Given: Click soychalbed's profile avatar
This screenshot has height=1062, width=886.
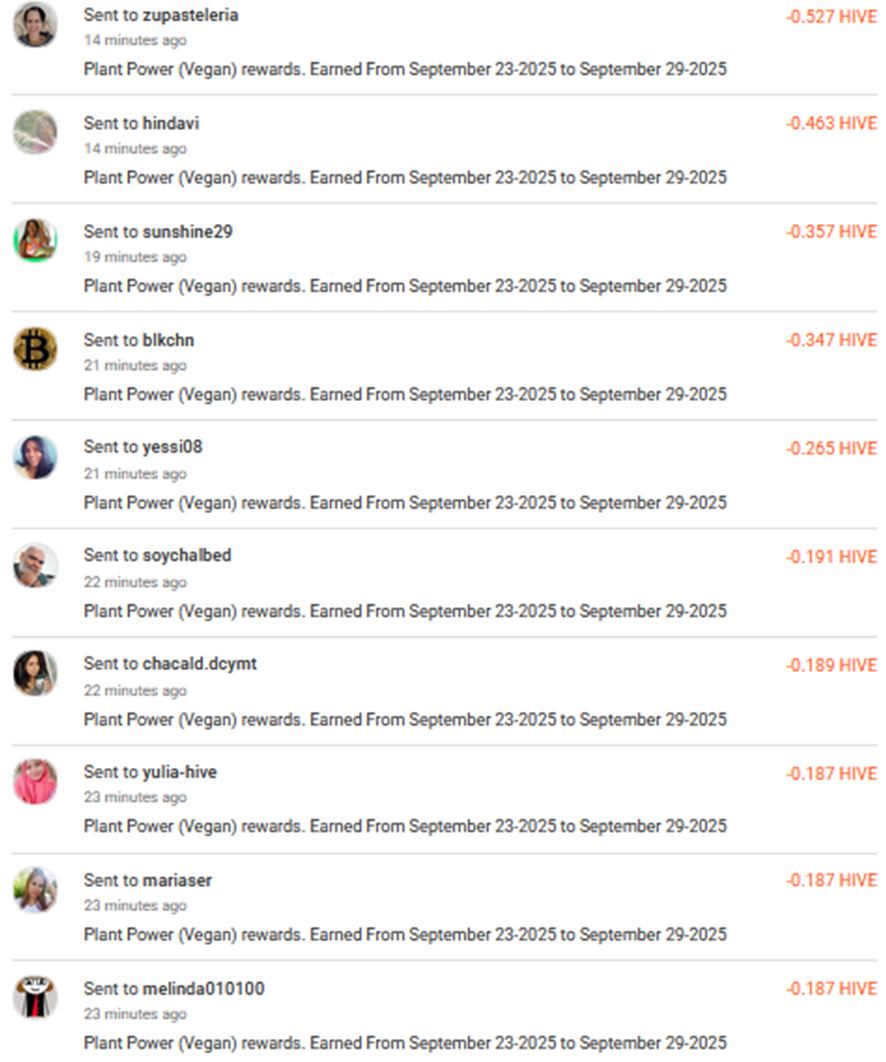Looking at the screenshot, I should 35,565.
